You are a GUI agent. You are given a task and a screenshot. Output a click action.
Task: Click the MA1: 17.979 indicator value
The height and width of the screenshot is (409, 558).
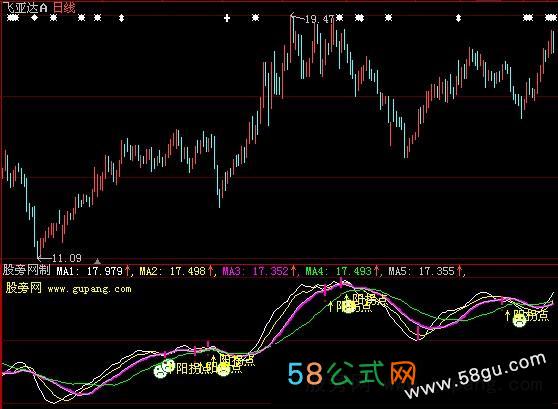89,271
